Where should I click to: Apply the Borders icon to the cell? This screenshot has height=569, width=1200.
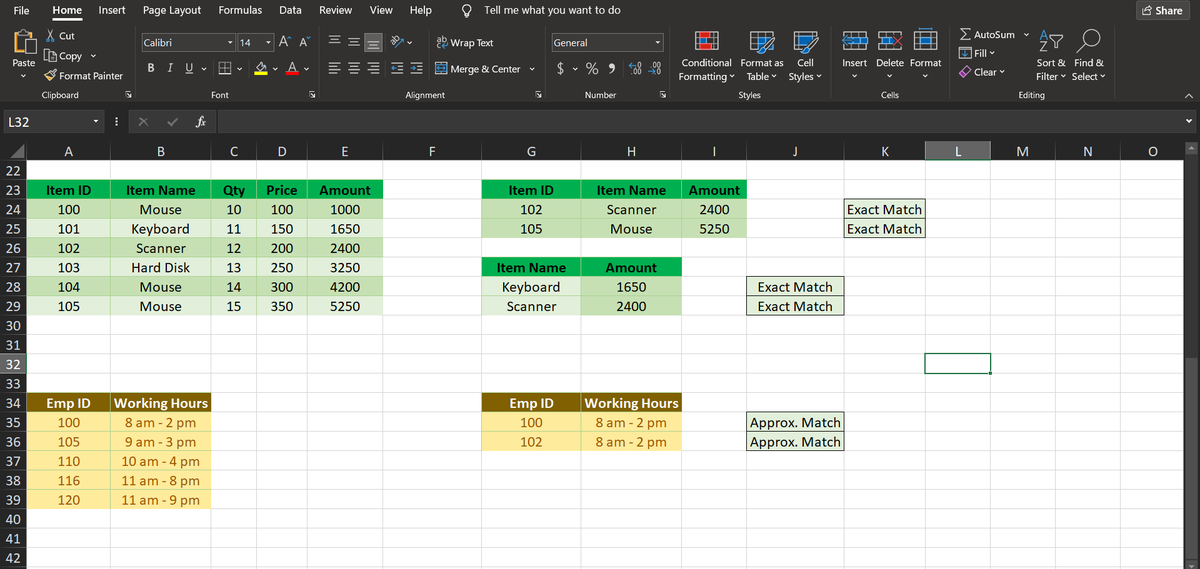(x=227, y=69)
